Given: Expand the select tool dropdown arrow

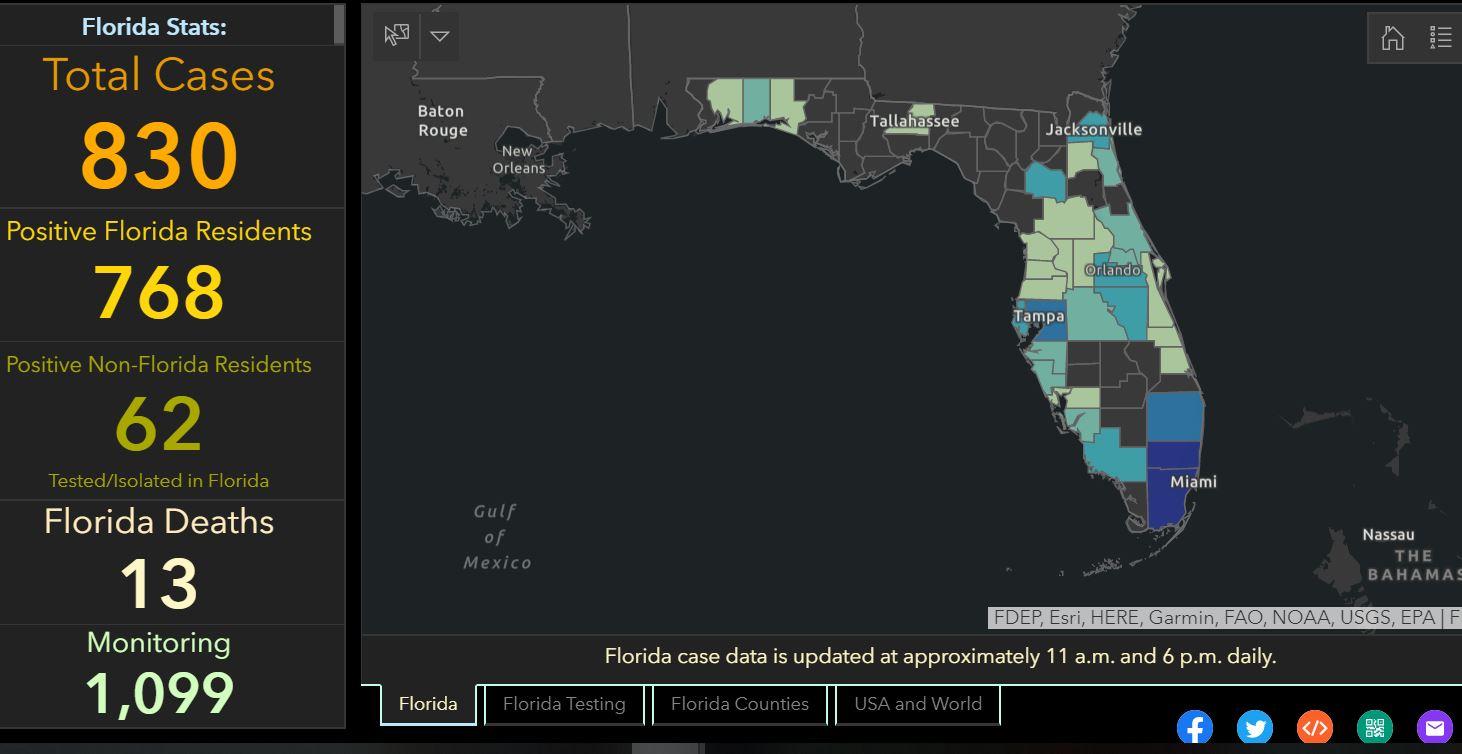Looking at the screenshot, I should pos(440,36).
